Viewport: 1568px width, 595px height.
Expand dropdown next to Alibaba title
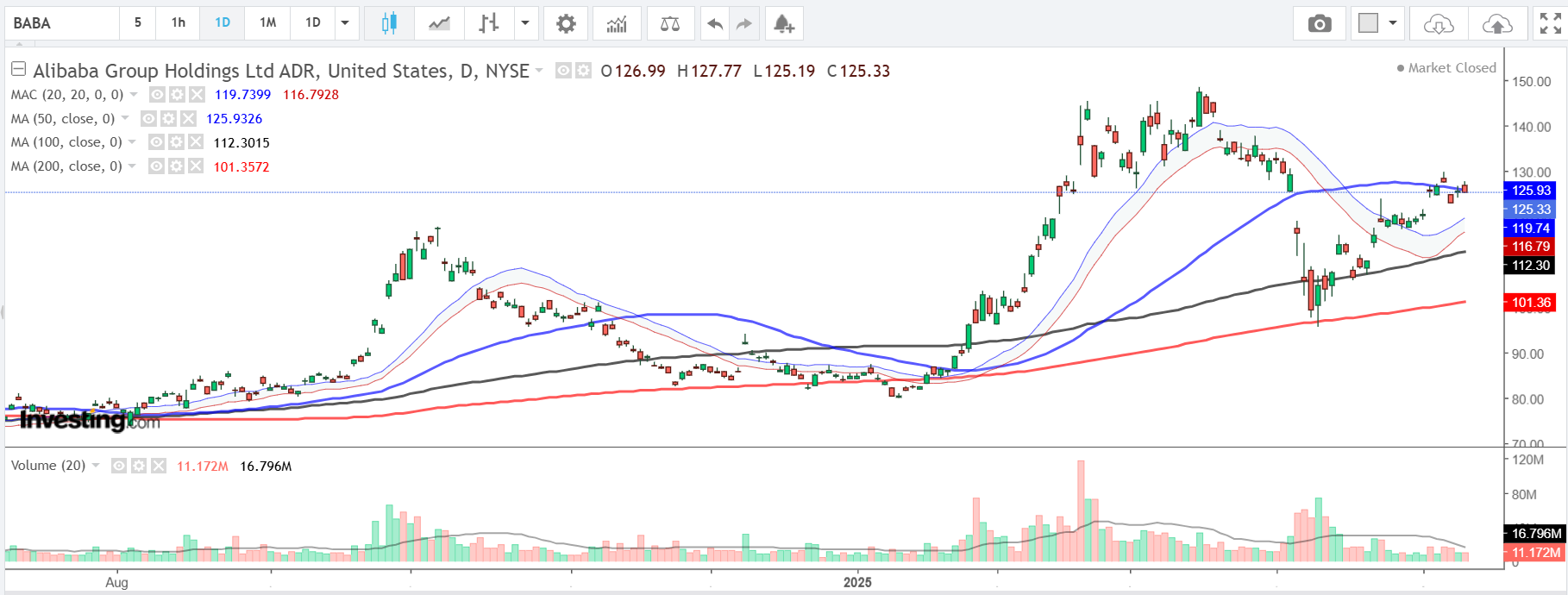point(539,71)
